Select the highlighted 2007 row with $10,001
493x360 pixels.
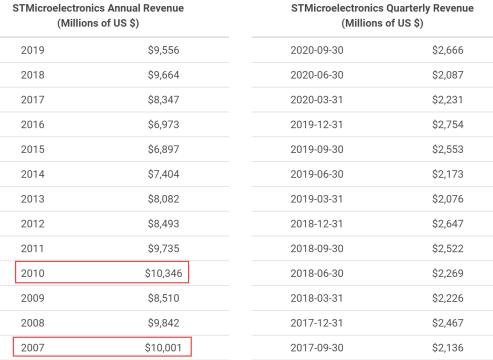(x=102, y=347)
